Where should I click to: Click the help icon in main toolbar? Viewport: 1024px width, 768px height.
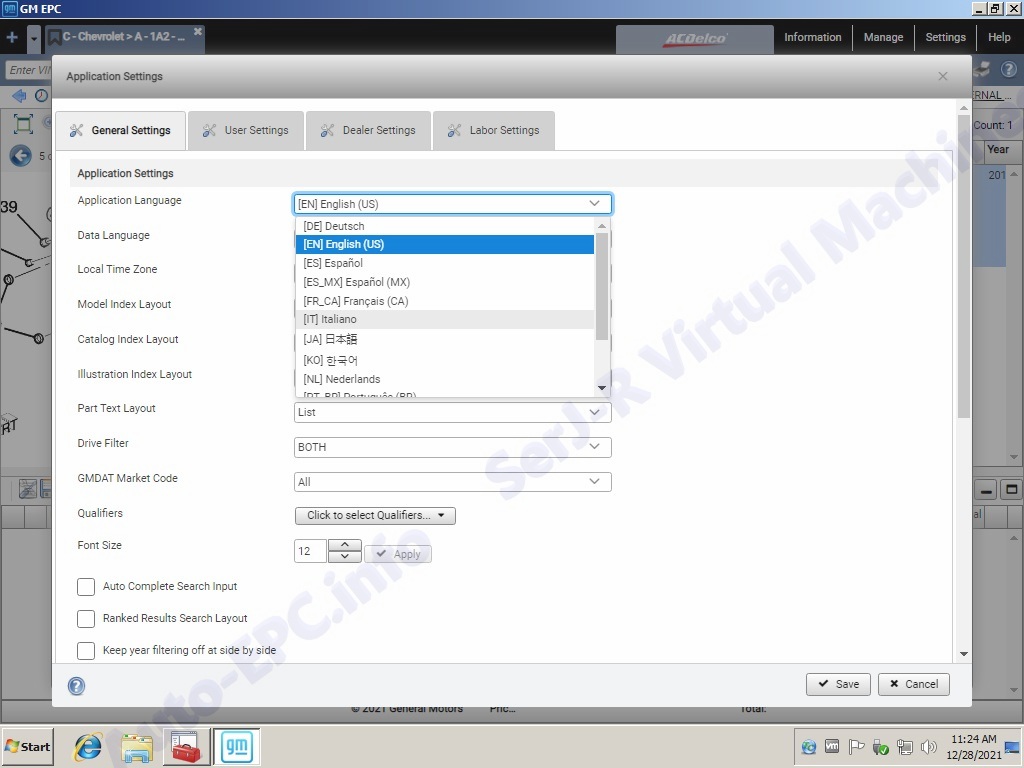pyautogui.click(x=1009, y=69)
